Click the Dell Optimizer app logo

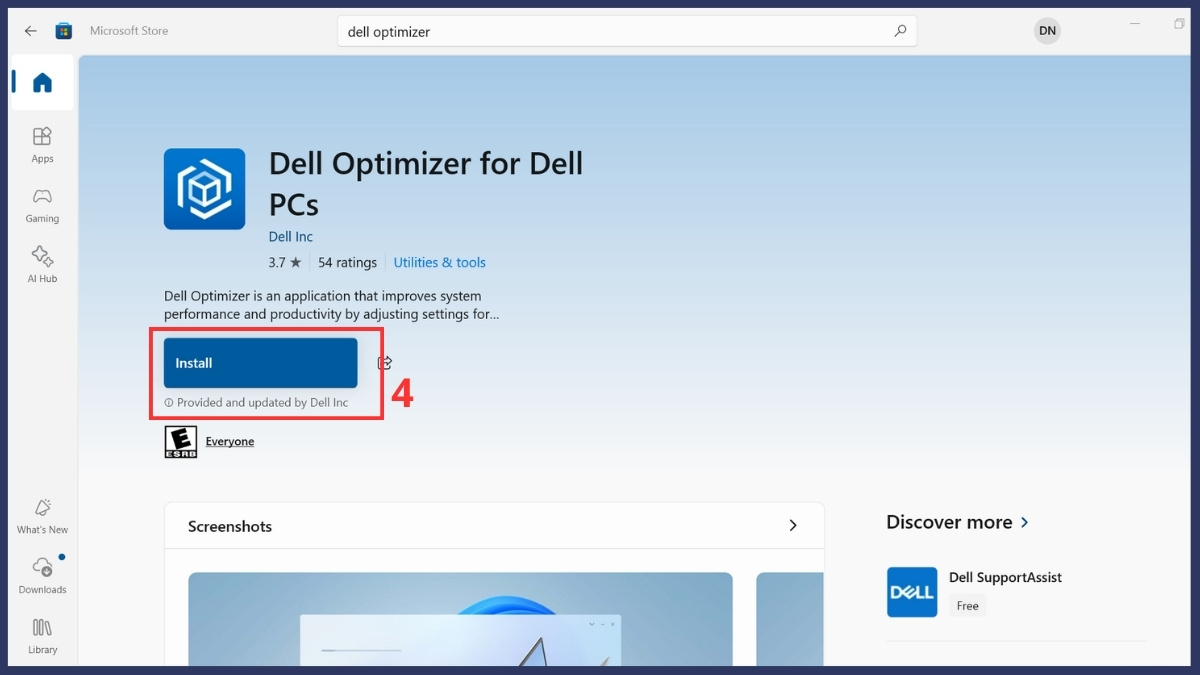[x=204, y=189]
